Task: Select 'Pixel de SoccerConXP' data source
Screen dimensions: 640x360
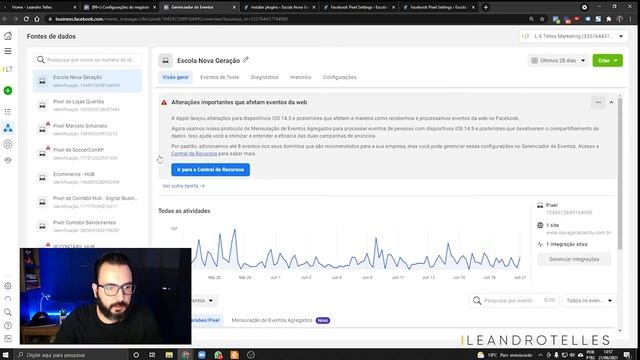Action: point(87,153)
